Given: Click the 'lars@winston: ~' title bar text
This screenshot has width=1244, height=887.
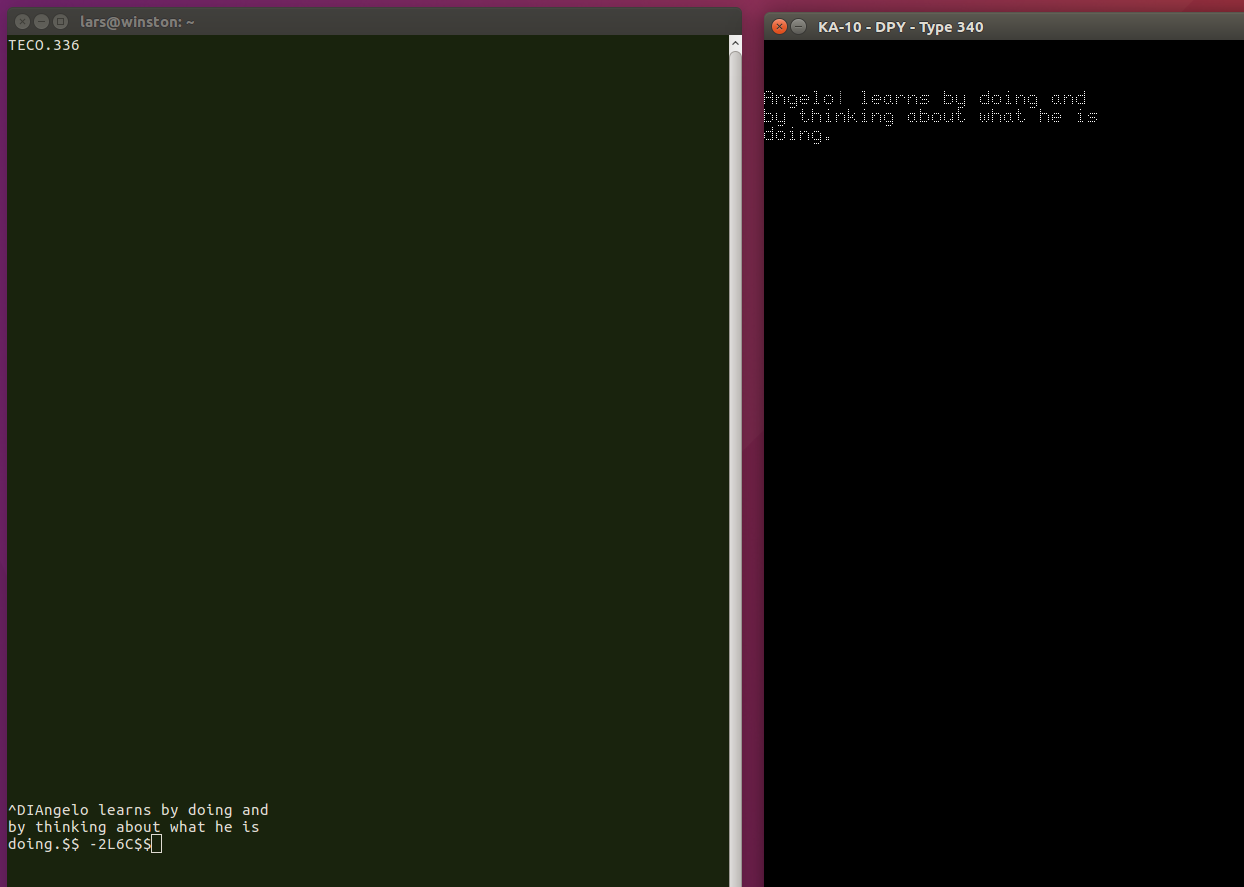Looking at the screenshot, I should (137, 21).
